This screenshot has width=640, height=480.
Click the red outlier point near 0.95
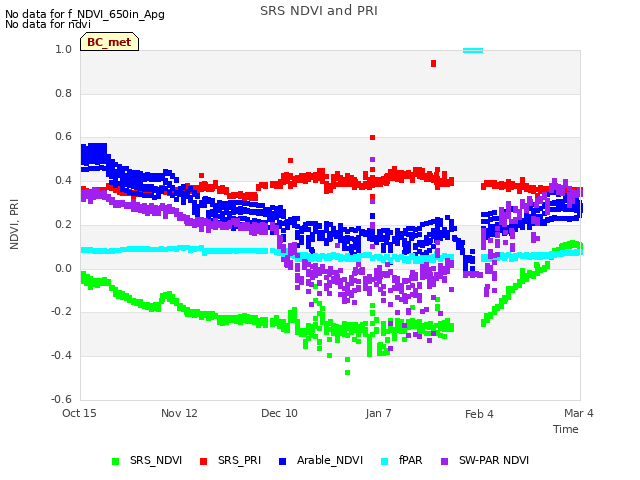click(433, 63)
